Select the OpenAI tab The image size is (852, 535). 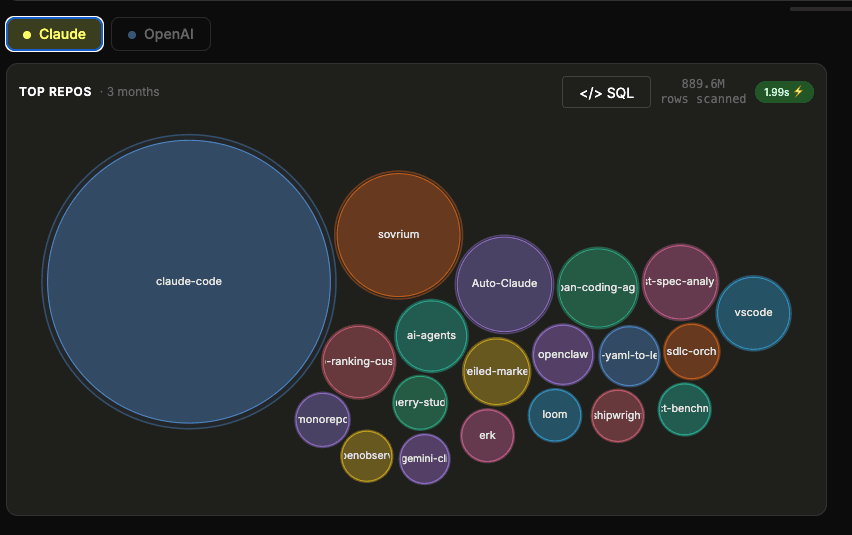tap(161, 34)
